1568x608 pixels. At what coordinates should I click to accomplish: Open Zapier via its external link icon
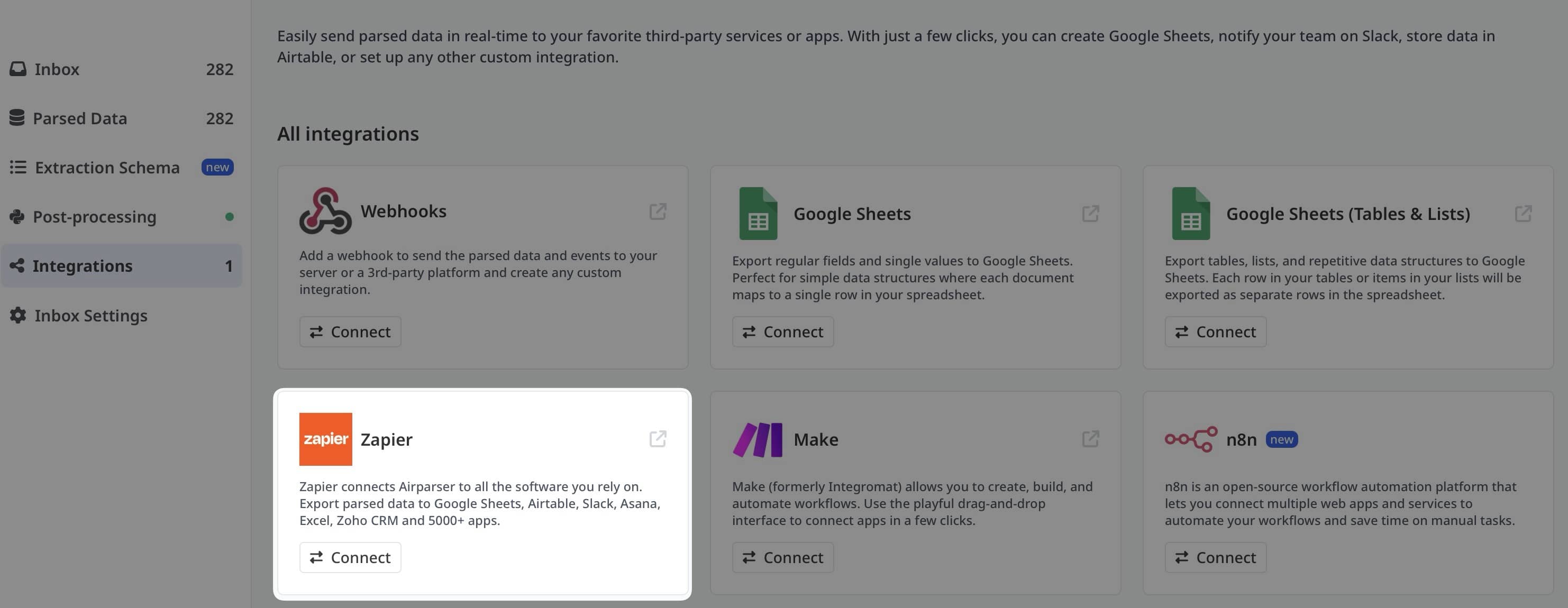[658, 439]
